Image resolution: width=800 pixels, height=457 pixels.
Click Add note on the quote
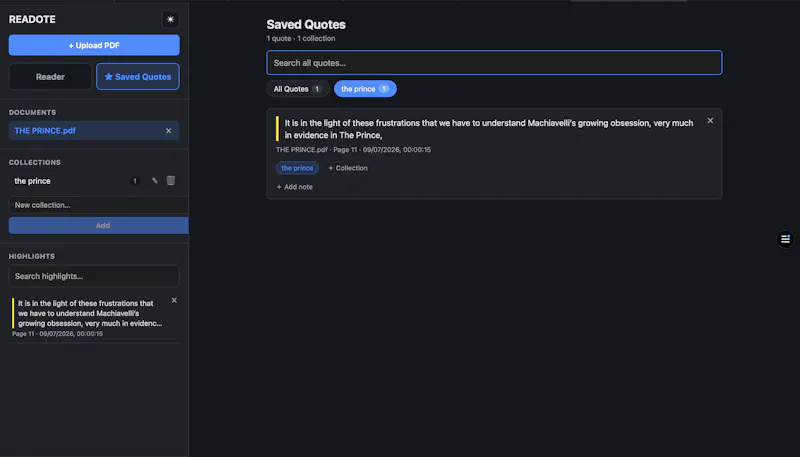[294, 187]
